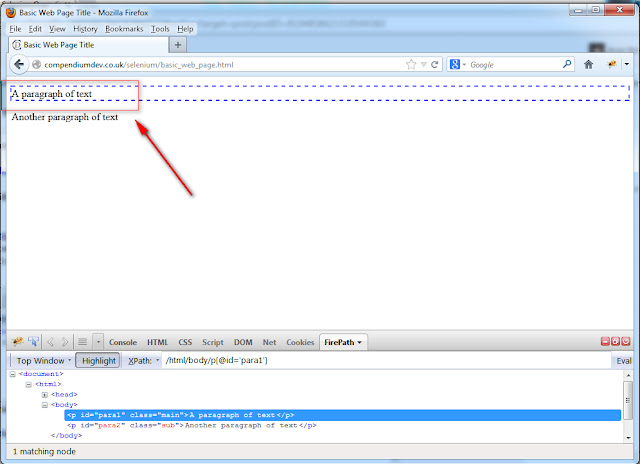Click the XPath expression input field
The height and width of the screenshot is (464, 640).
click(387, 360)
